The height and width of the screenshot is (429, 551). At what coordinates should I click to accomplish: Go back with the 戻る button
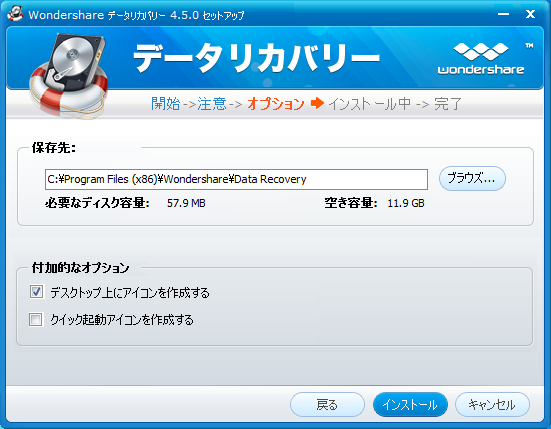point(327,404)
